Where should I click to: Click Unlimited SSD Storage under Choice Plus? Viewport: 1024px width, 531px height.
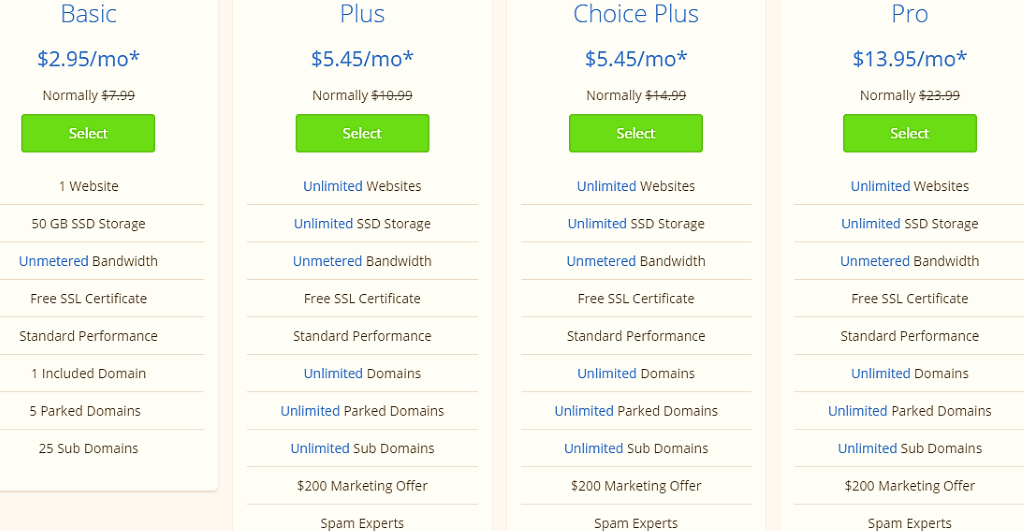click(x=636, y=223)
